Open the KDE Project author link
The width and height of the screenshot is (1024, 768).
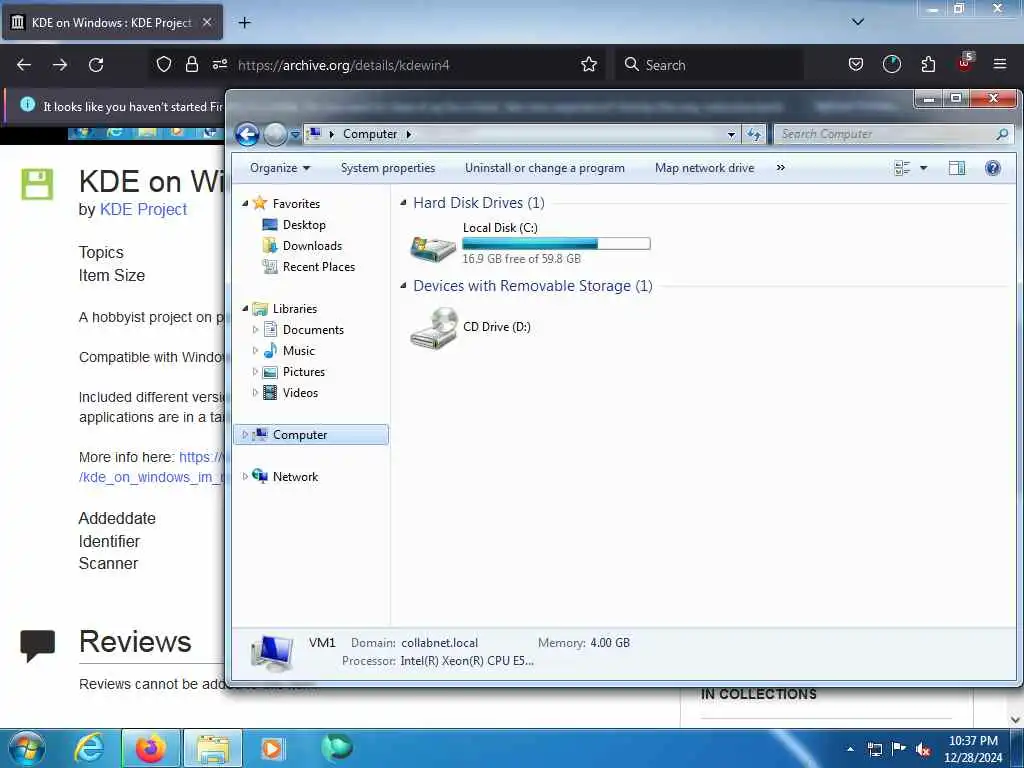coord(143,209)
